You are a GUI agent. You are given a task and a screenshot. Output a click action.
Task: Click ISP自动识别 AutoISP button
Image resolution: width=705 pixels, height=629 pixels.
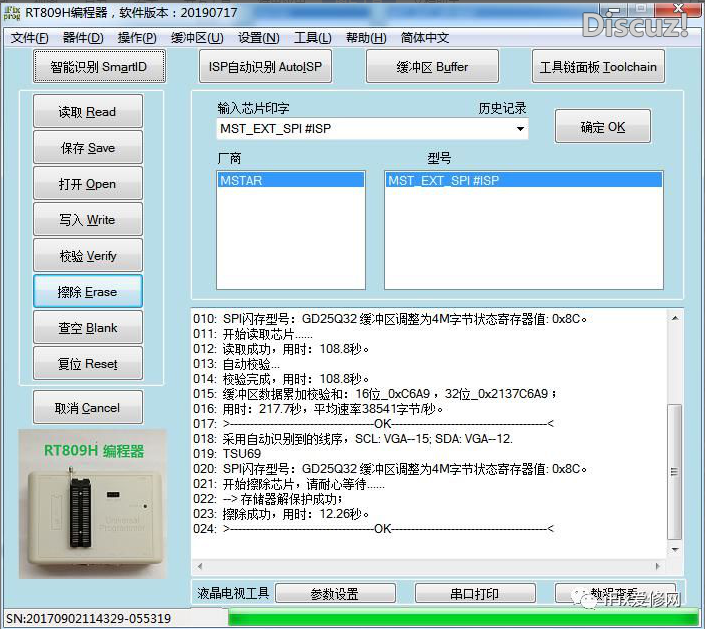coord(265,67)
